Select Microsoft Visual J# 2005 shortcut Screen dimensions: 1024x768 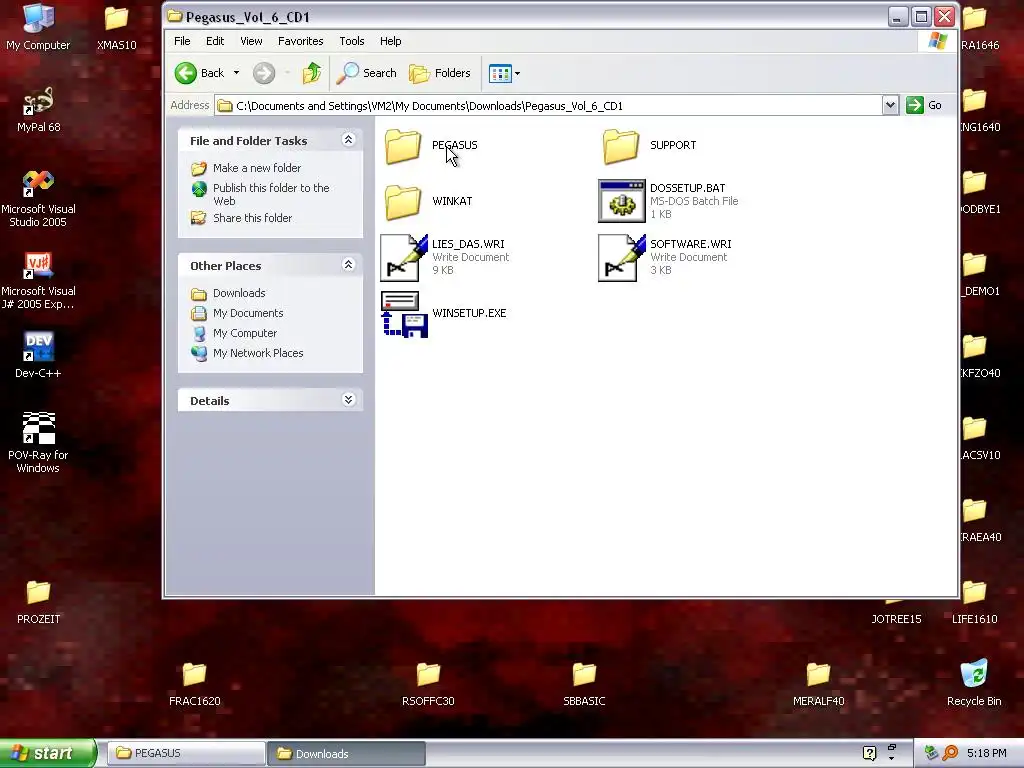coord(38,281)
